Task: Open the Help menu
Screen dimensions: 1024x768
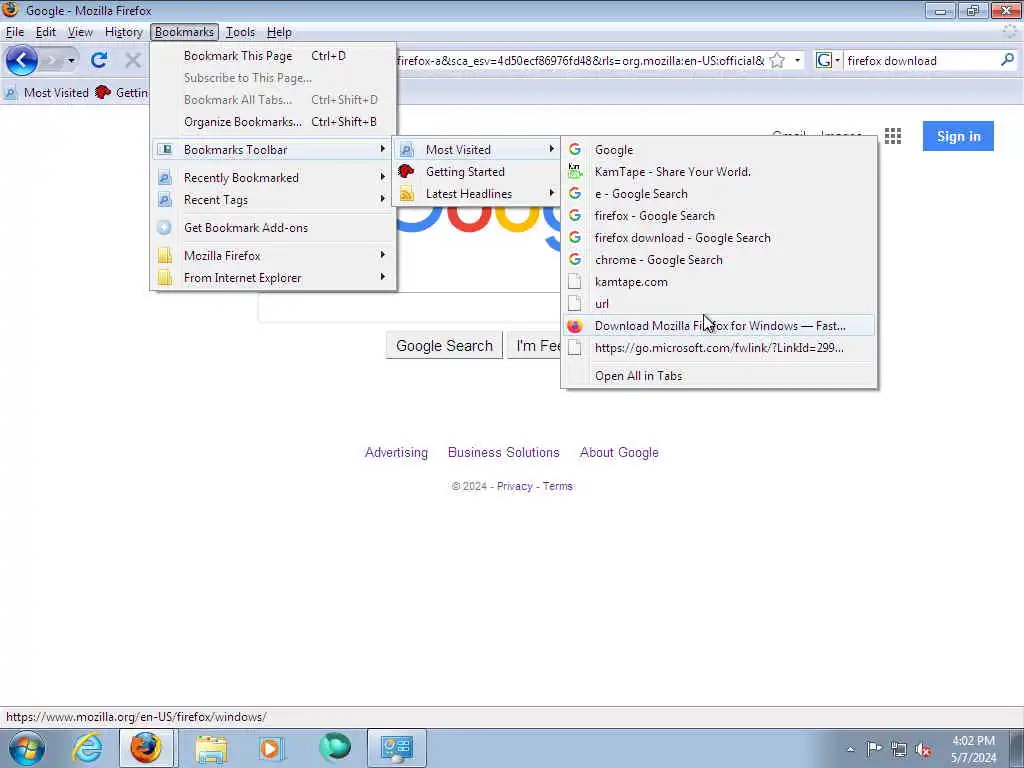Action: [279, 32]
